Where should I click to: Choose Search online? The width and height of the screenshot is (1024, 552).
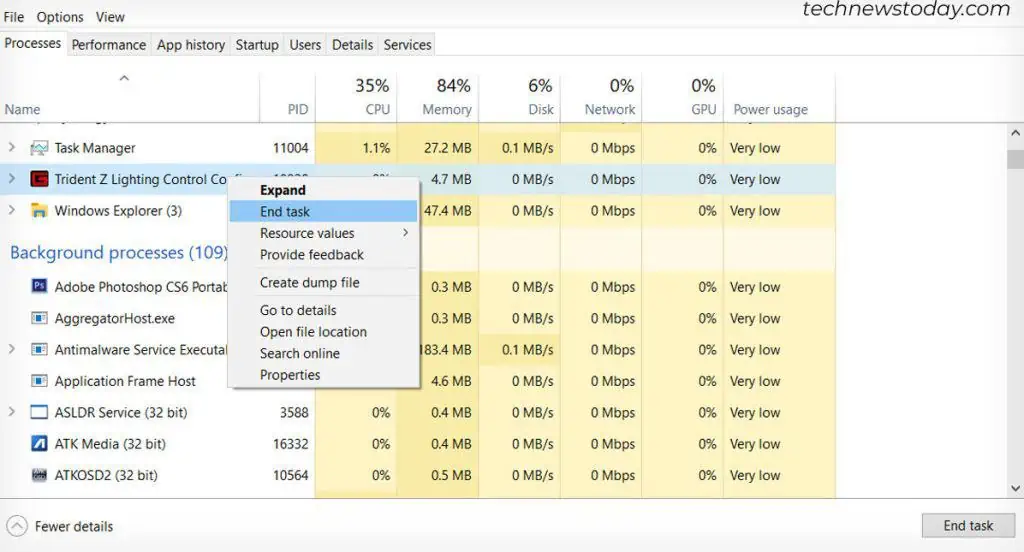323,353
